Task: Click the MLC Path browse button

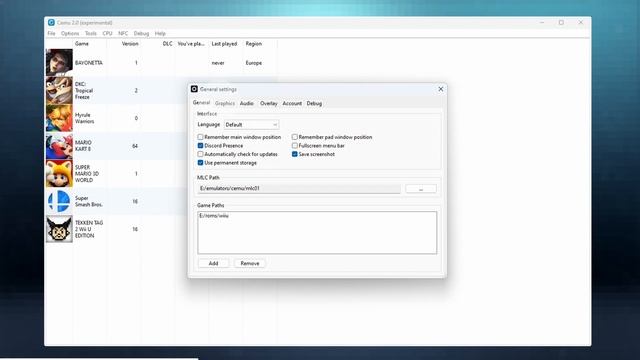Action: (421, 189)
